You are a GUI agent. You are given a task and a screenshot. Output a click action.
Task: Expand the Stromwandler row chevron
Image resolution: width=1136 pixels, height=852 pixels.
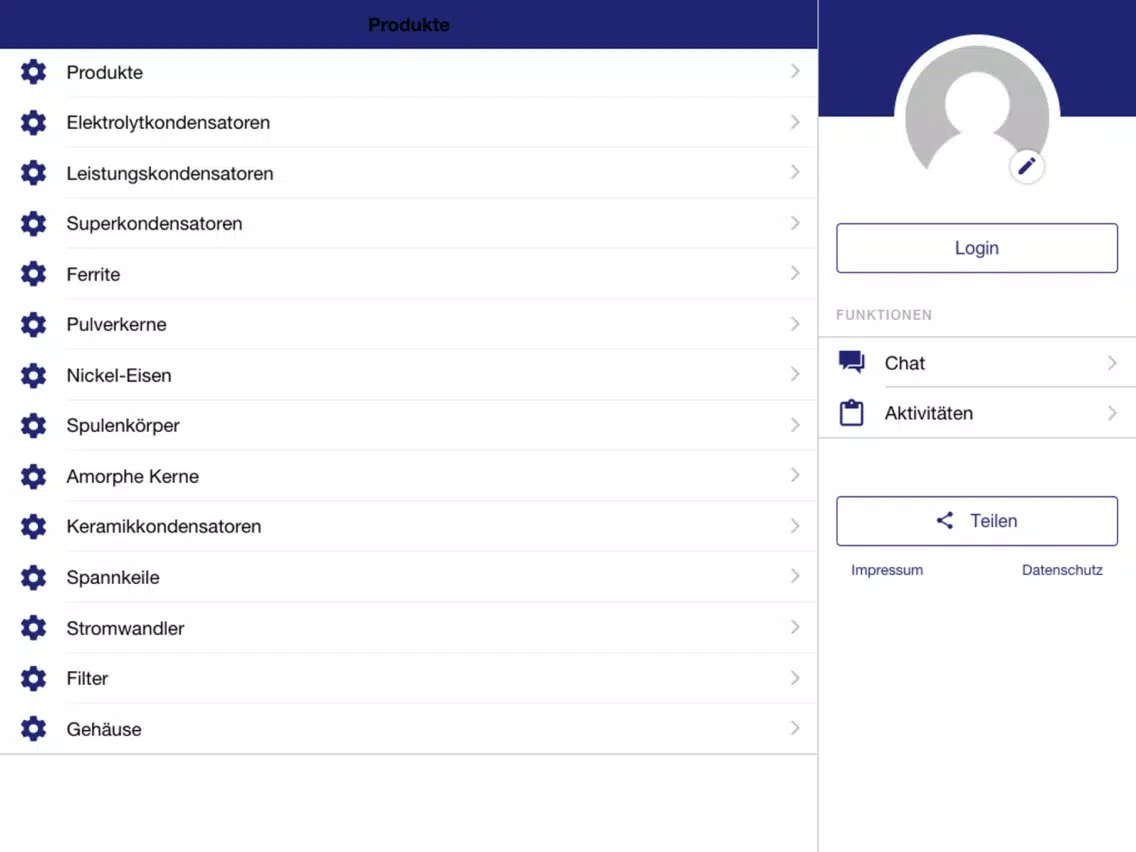point(795,627)
